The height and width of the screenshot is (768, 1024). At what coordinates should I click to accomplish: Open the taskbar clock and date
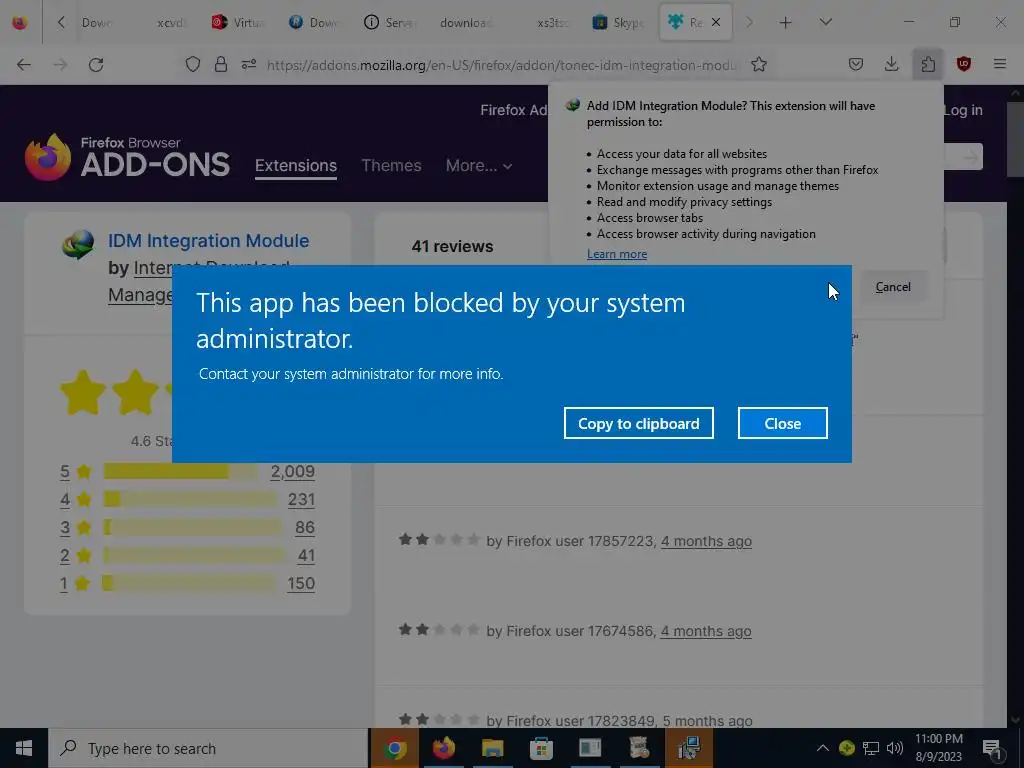[938, 748]
